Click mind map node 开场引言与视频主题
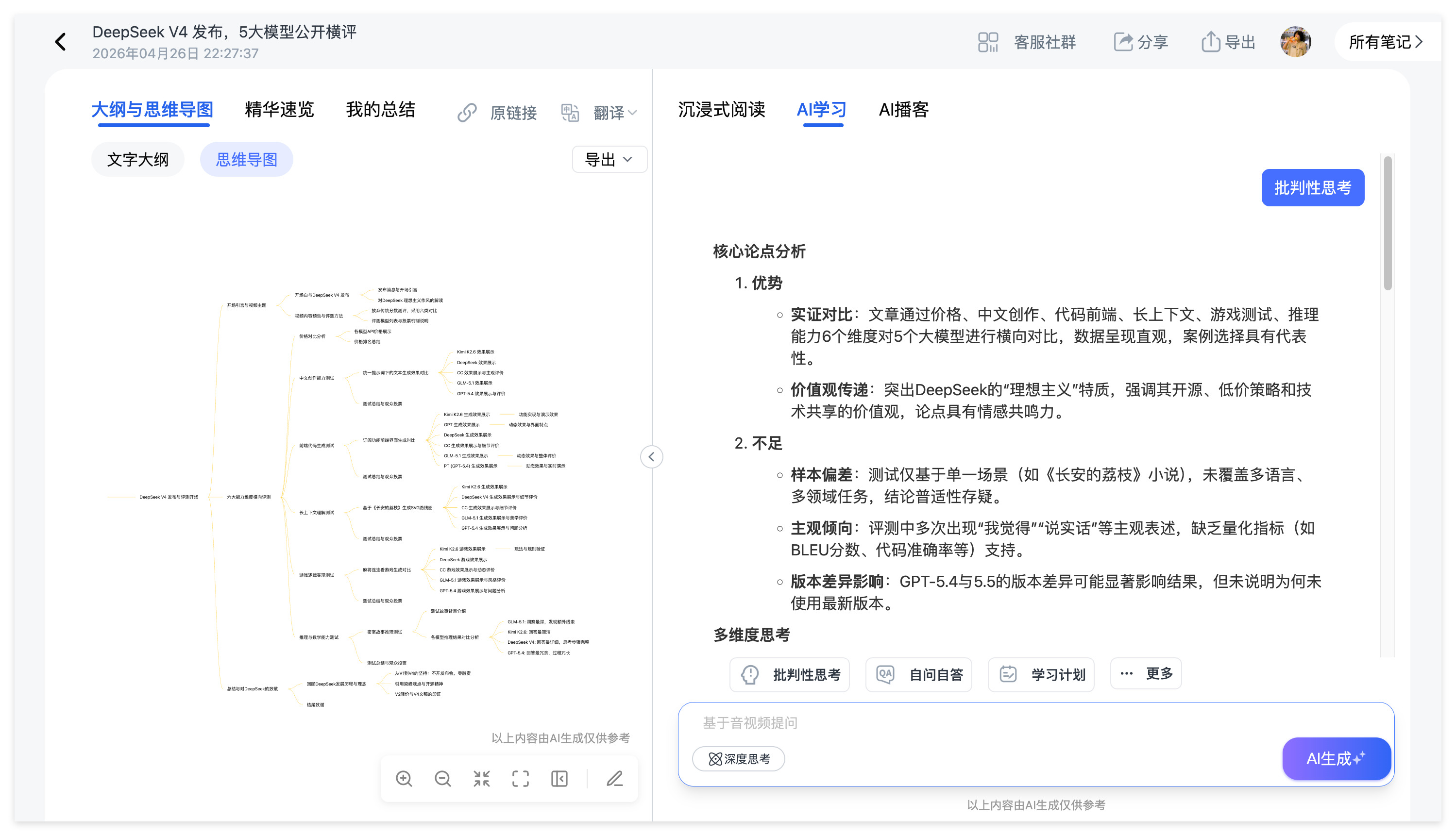Viewport: 1456px width, 836px height. 246,305
